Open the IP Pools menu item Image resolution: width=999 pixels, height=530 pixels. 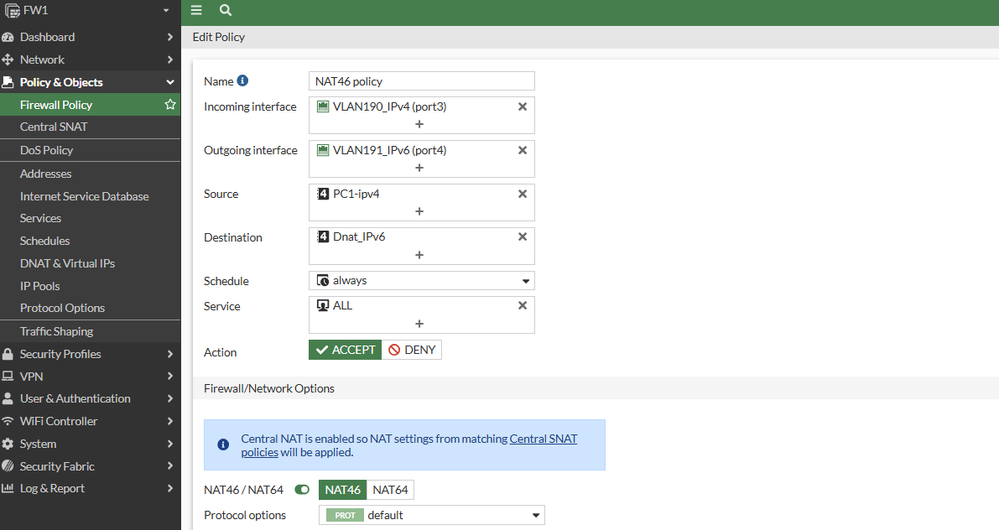(40, 286)
